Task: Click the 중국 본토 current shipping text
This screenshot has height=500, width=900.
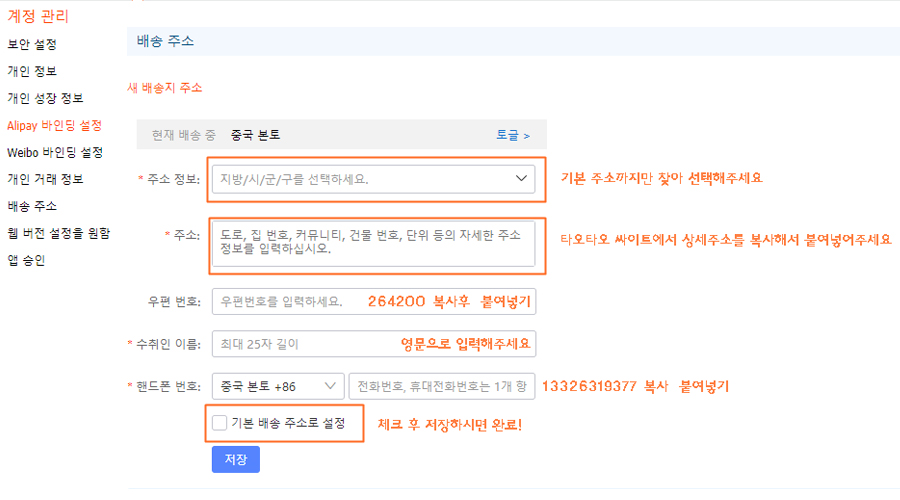Action: [255, 135]
